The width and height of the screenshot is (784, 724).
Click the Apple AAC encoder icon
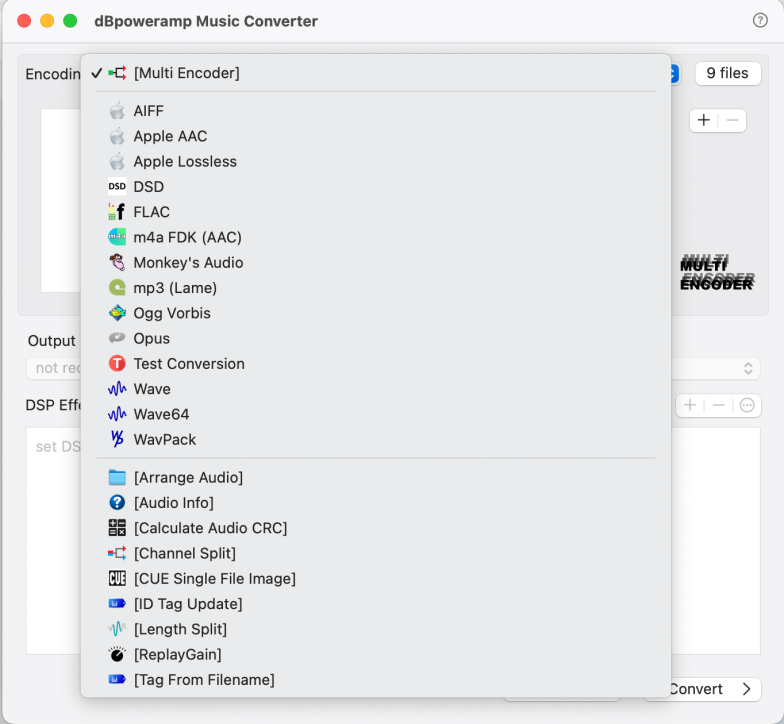tap(117, 136)
